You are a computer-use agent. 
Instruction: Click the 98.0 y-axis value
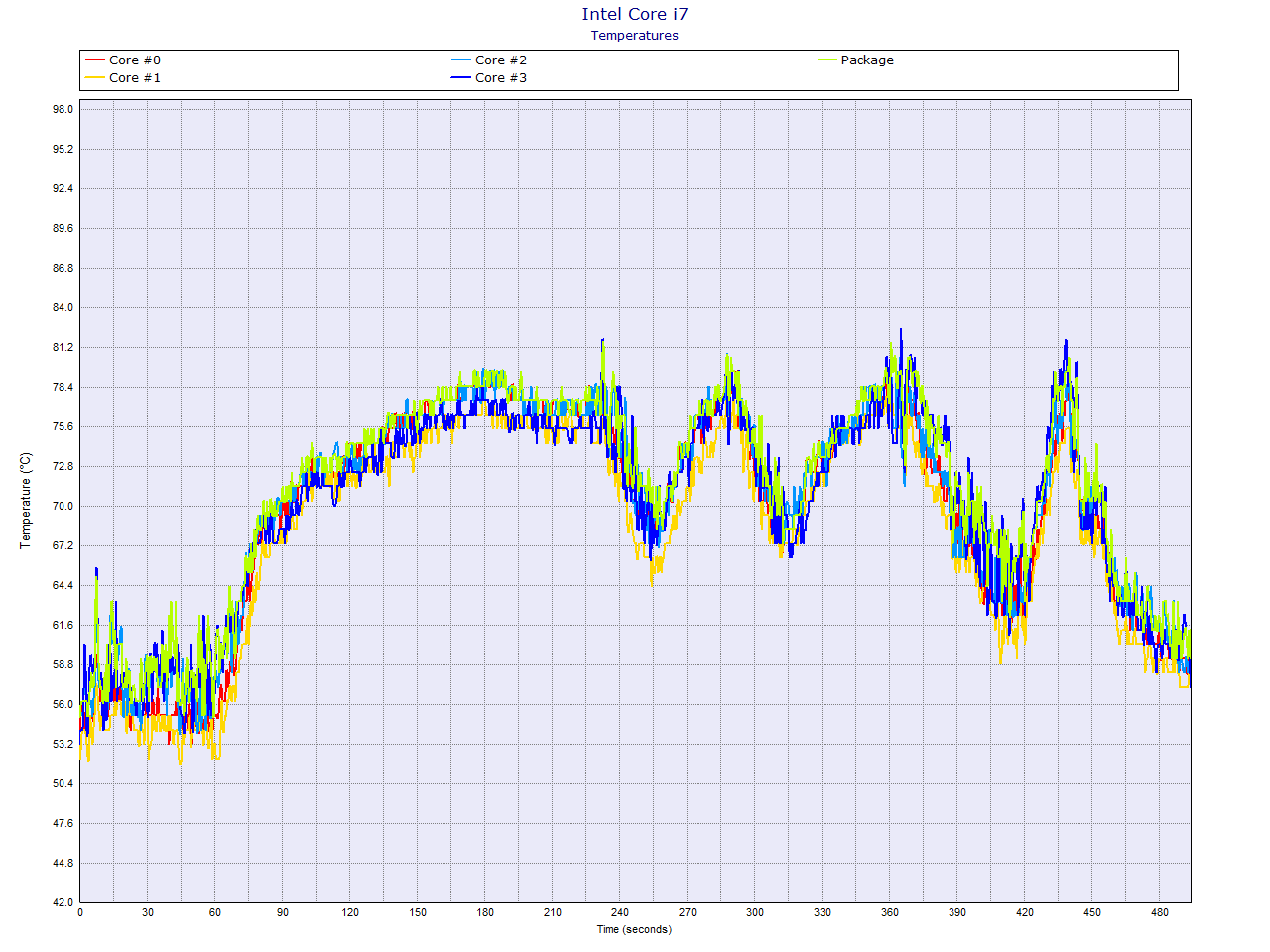click(63, 109)
